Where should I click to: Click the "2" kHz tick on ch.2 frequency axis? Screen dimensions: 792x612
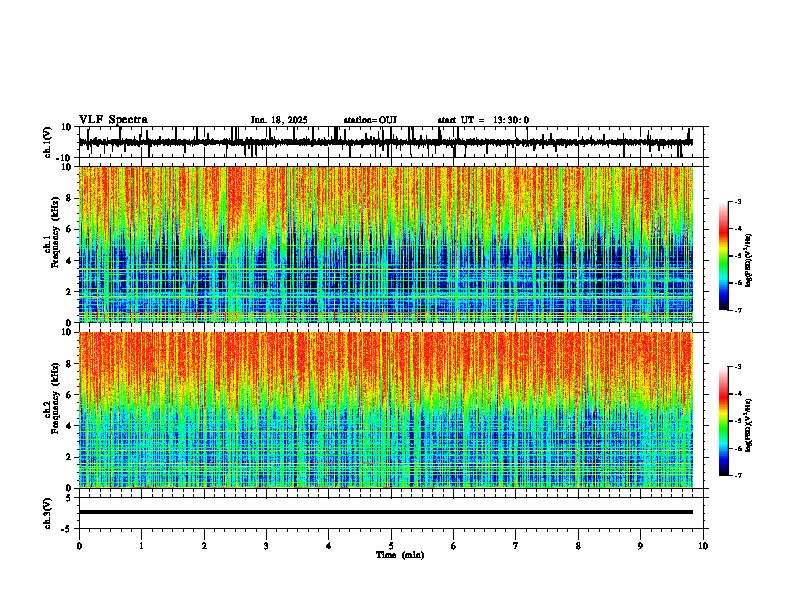pyautogui.click(x=70, y=457)
